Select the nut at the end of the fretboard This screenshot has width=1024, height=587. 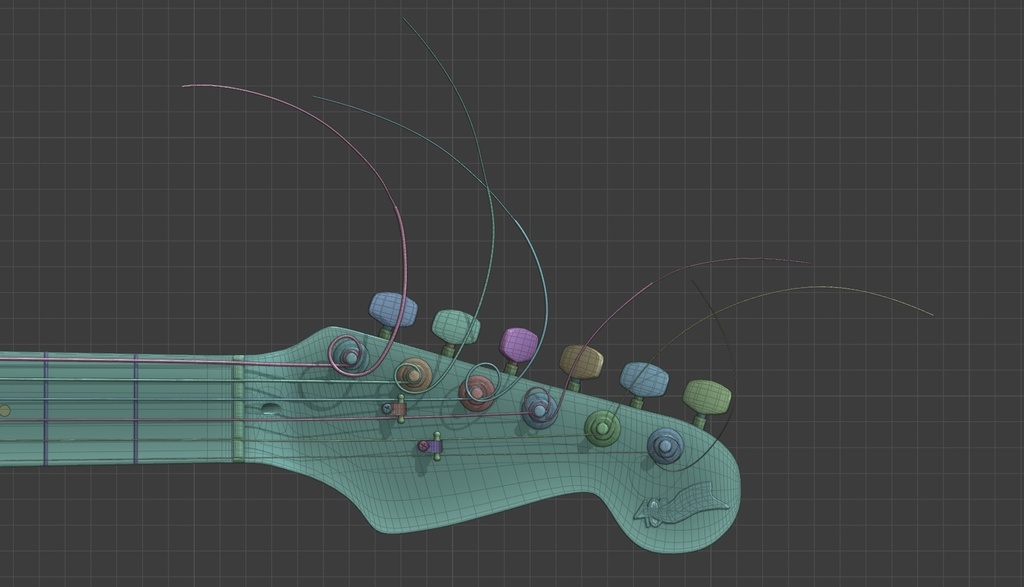[238, 408]
